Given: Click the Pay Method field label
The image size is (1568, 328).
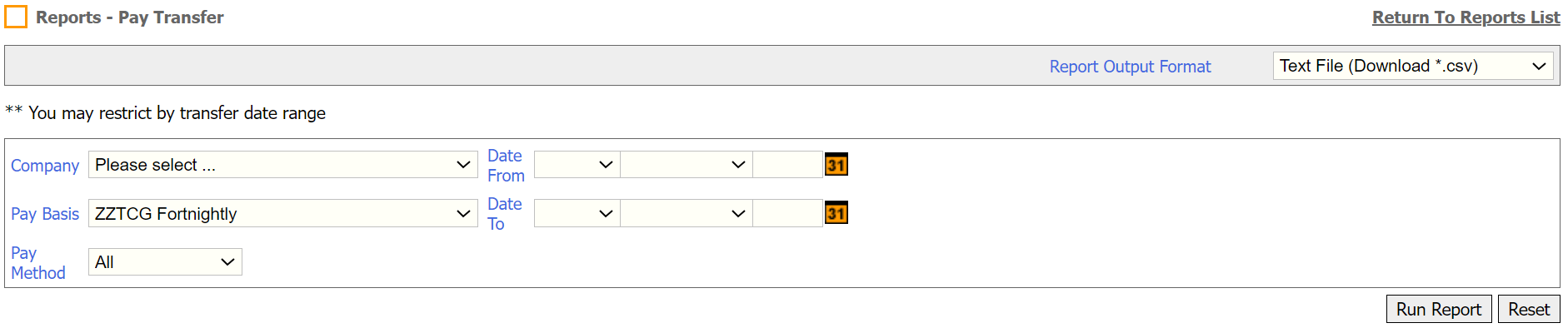Looking at the screenshot, I should point(38,263).
